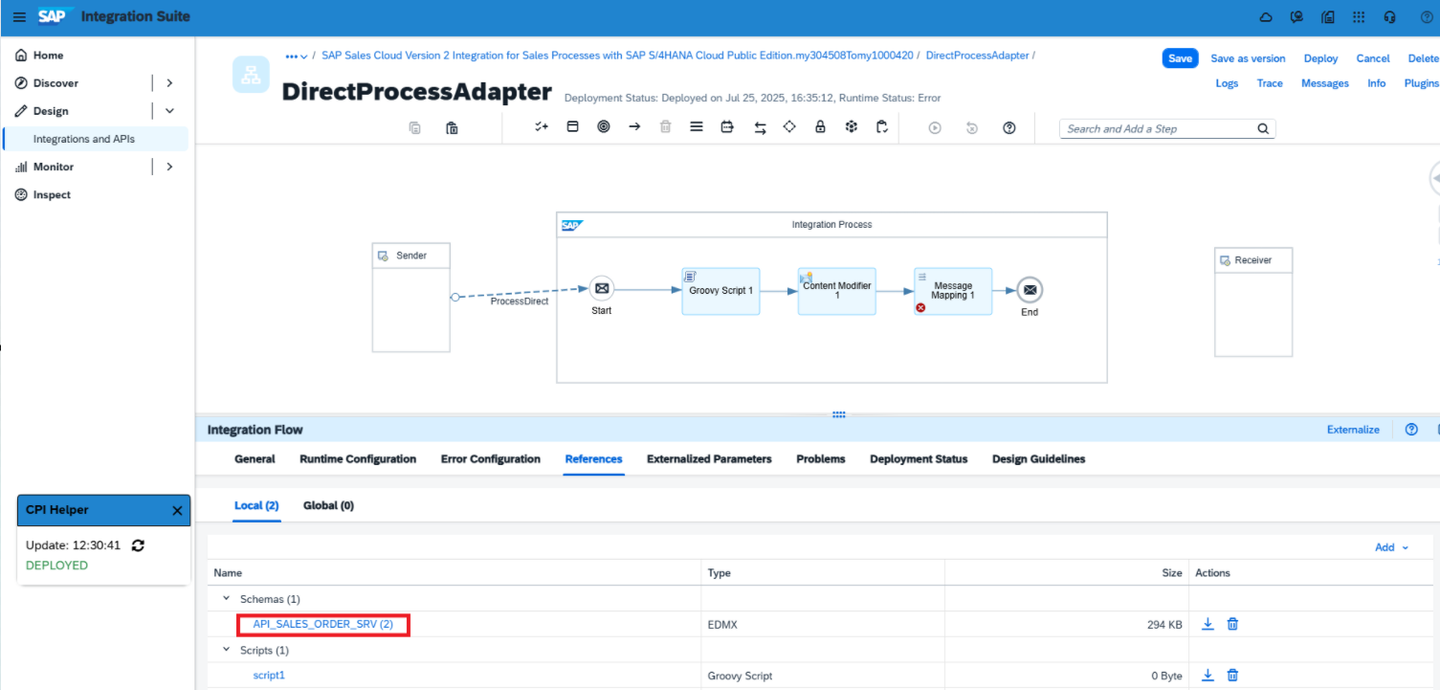The height and width of the screenshot is (690, 1440).
Task: Click the Cancel button
Action: (1373, 58)
